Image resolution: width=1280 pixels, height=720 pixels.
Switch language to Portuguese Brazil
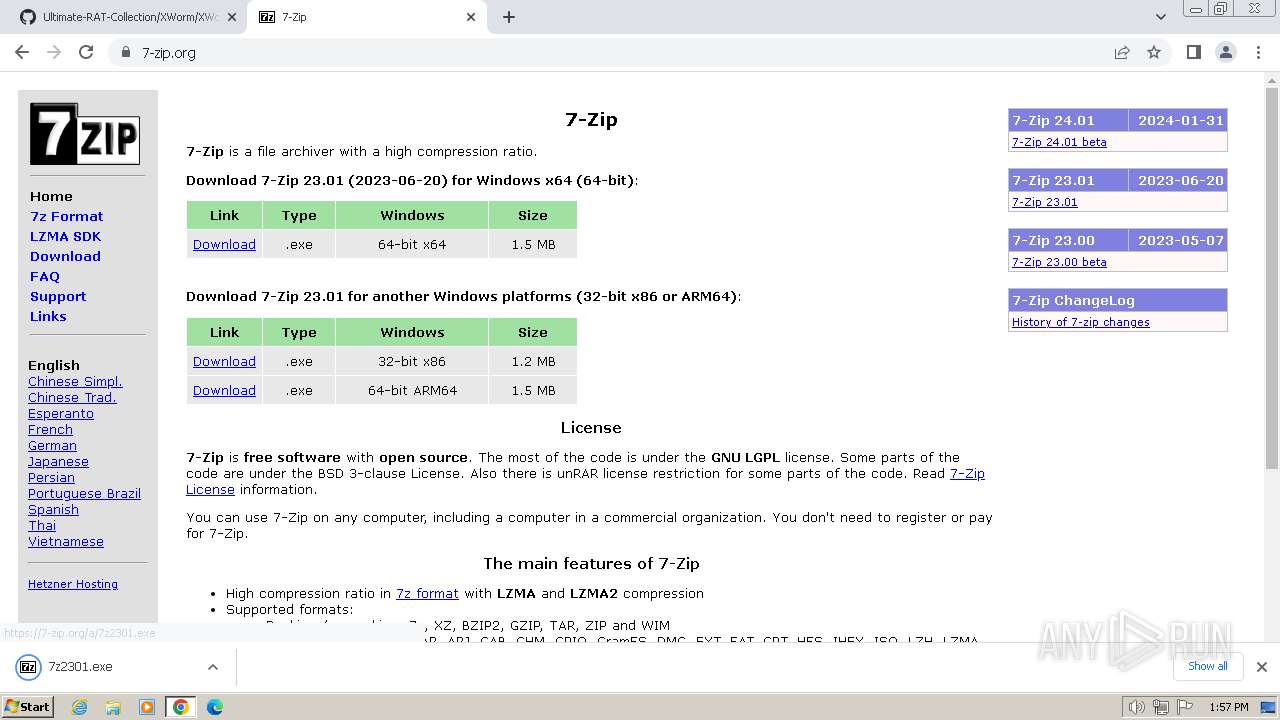[84, 493]
